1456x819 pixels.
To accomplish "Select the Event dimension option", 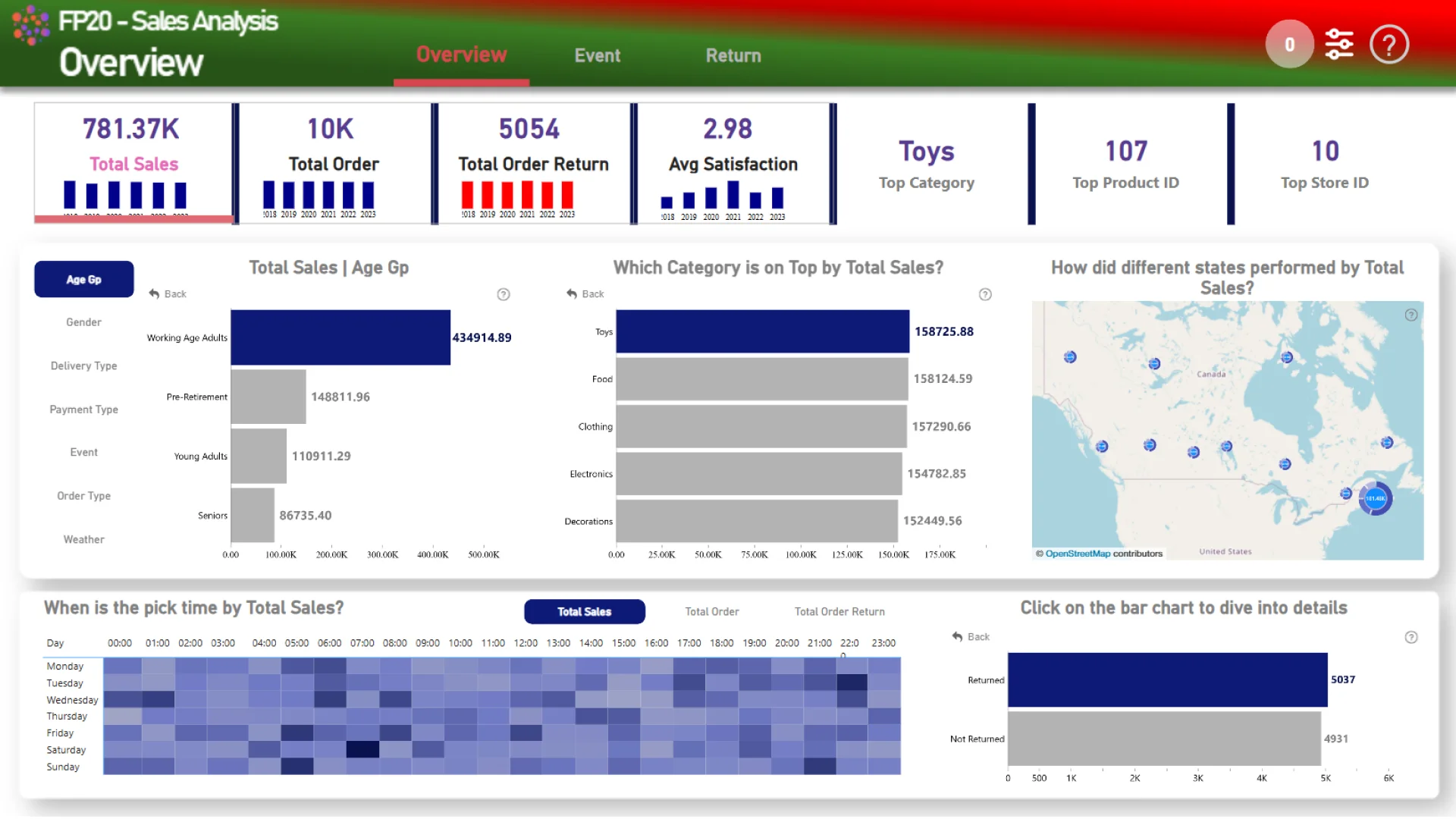I will coord(83,452).
